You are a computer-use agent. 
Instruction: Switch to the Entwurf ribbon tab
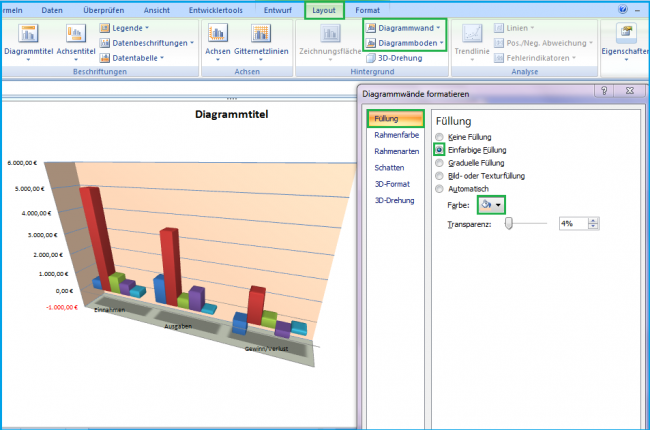[278, 10]
